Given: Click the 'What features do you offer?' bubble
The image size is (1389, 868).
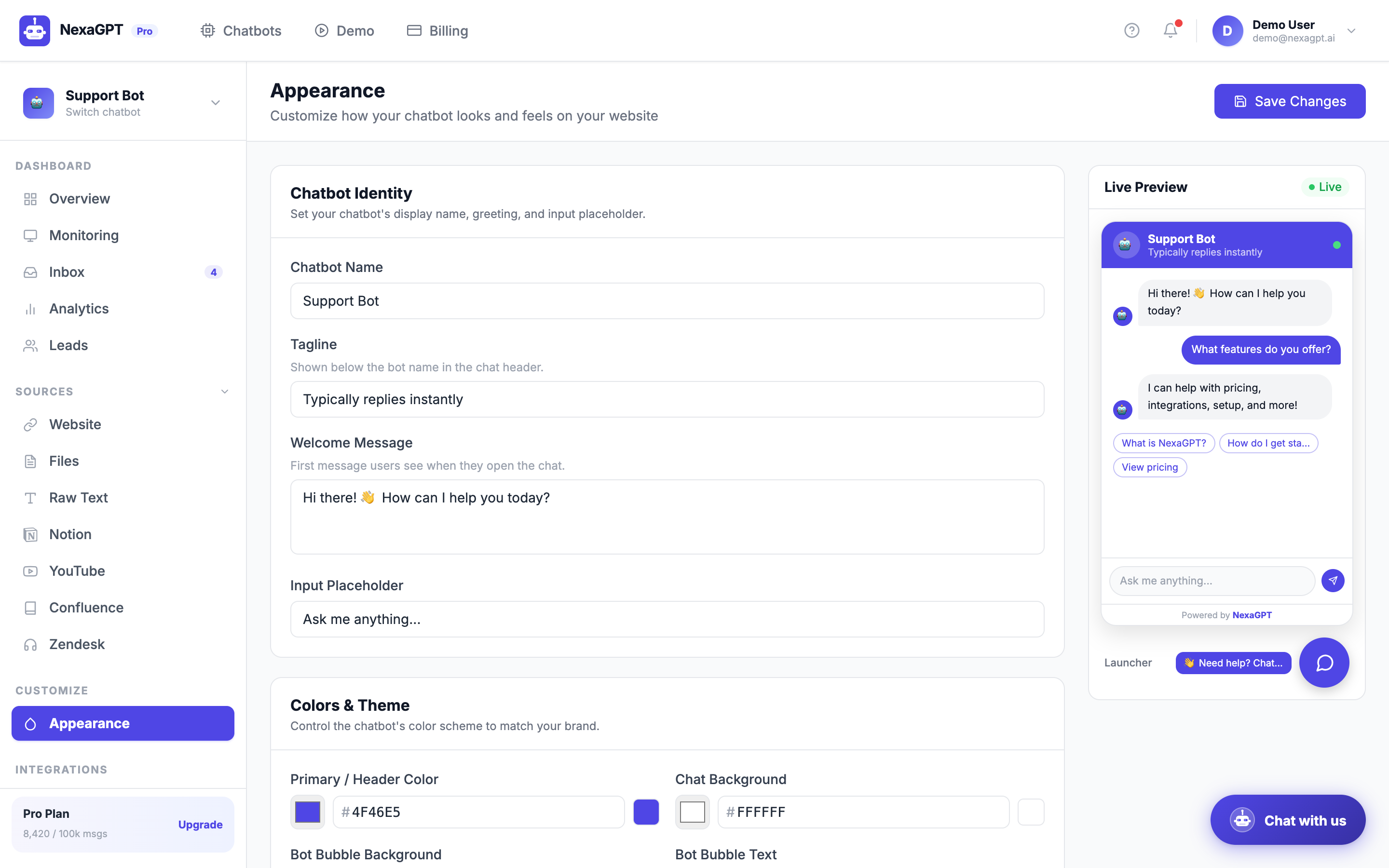Looking at the screenshot, I should pos(1260,350).
